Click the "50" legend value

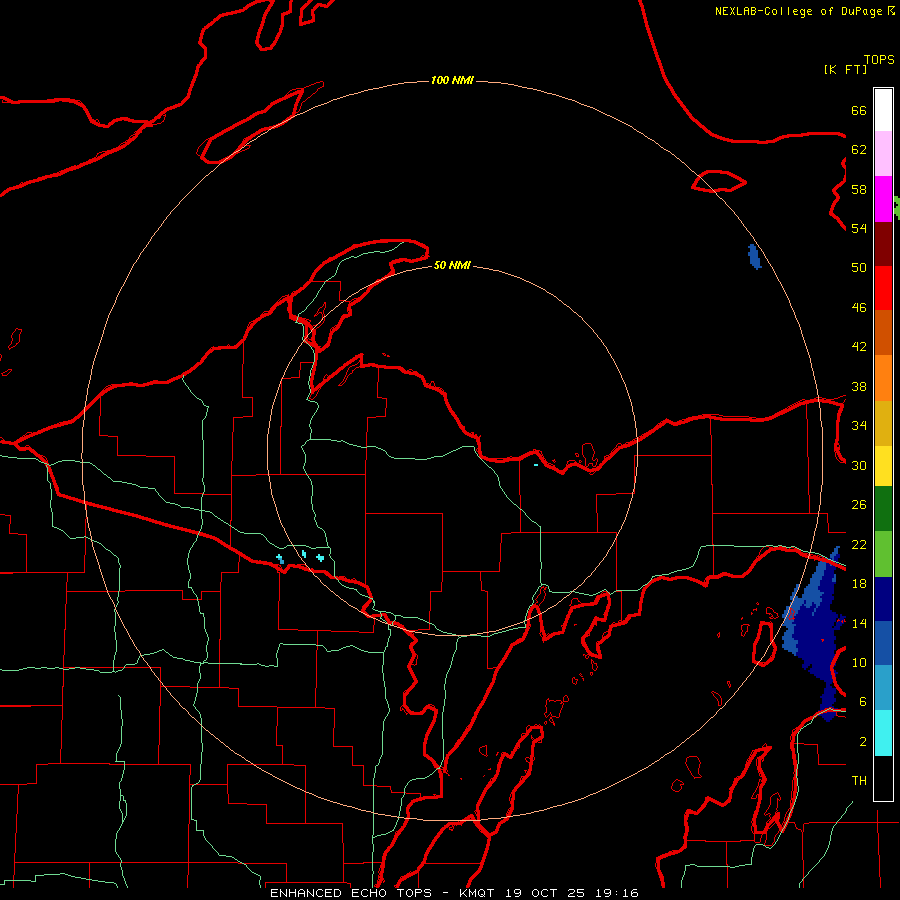point(859,268)
